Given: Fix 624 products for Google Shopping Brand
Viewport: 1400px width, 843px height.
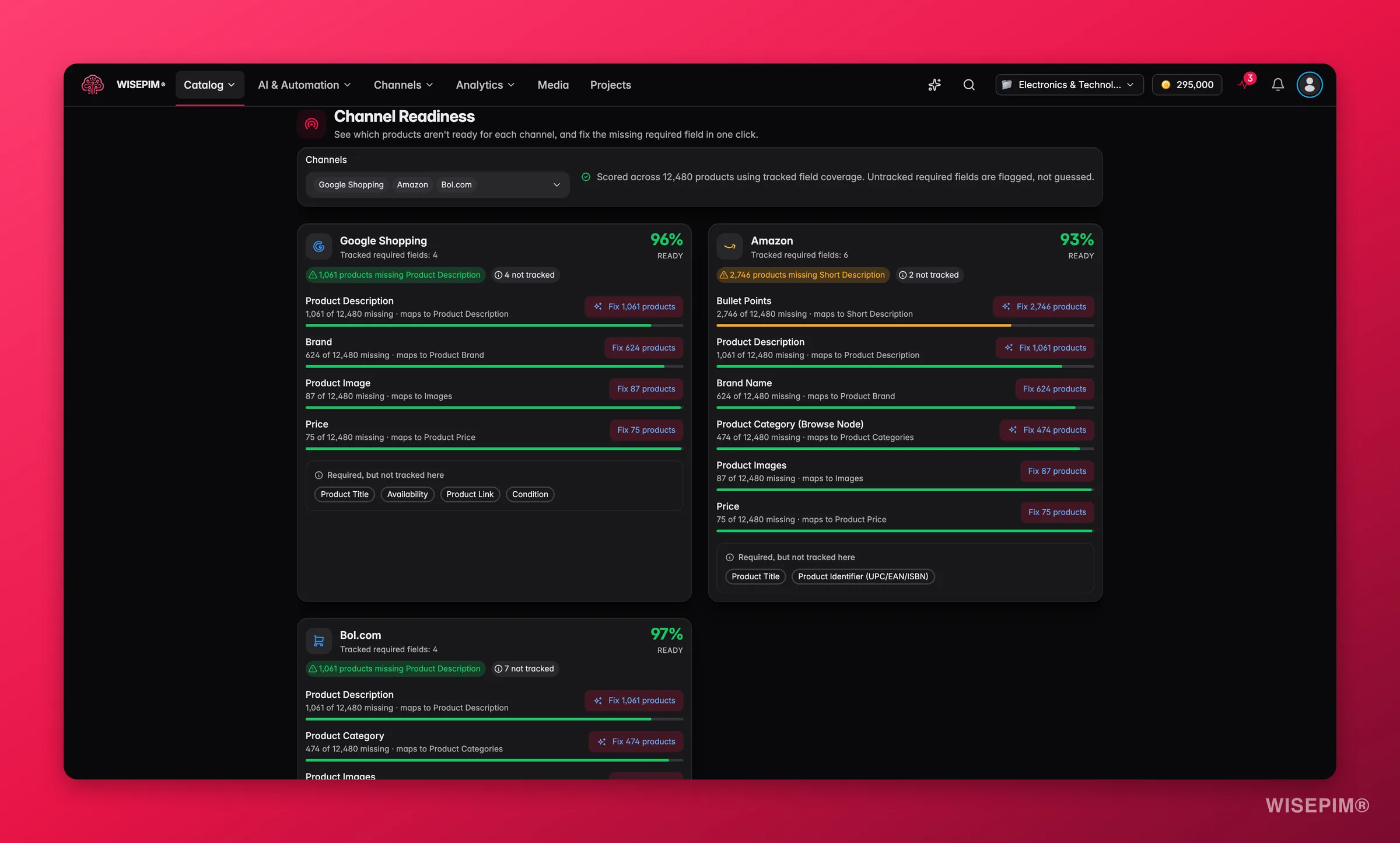Looking at the screenshot, I should coord(643,348).
